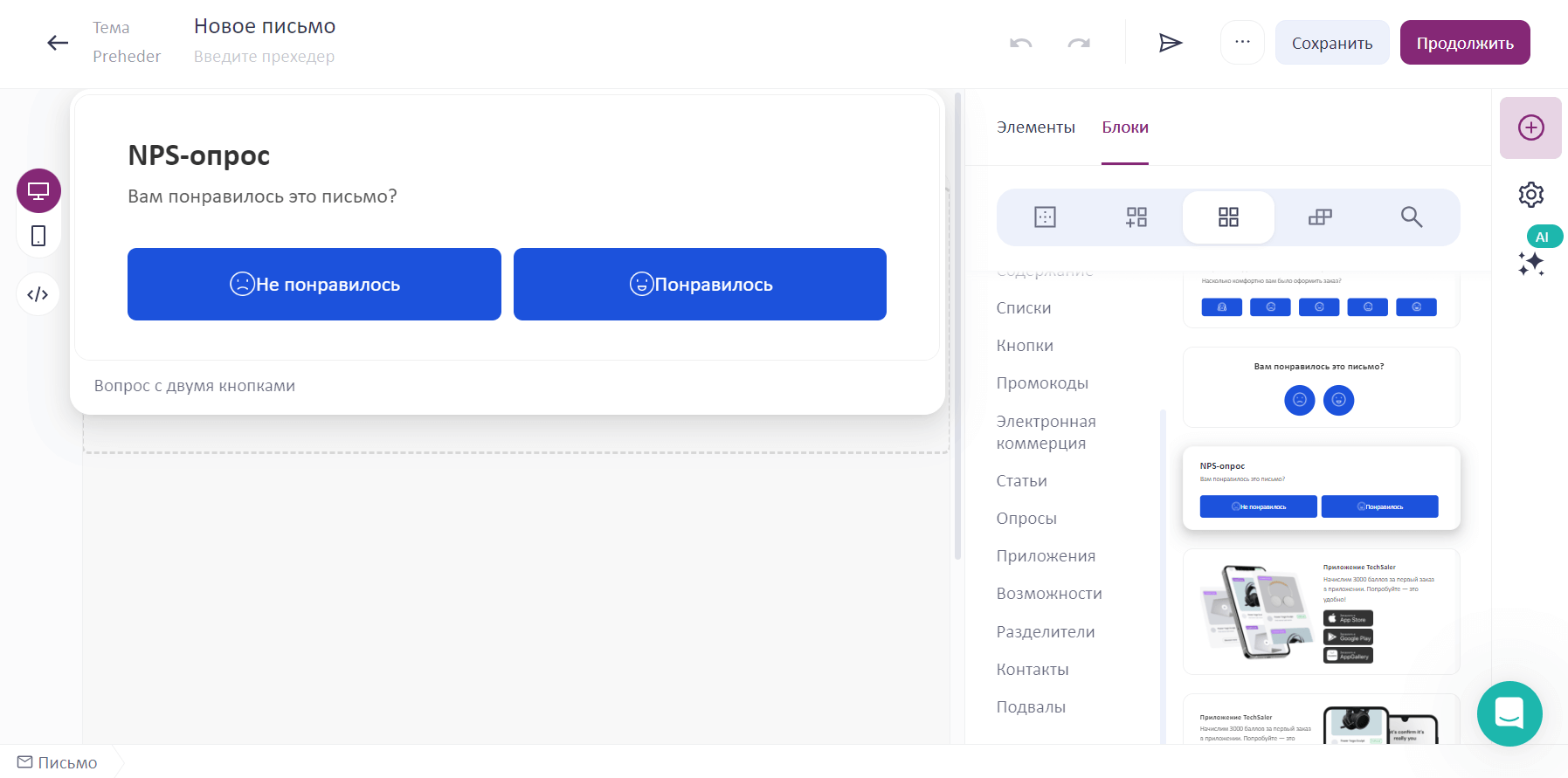Redo the last change
The image size is (1568, 778).
[1079, 43]
